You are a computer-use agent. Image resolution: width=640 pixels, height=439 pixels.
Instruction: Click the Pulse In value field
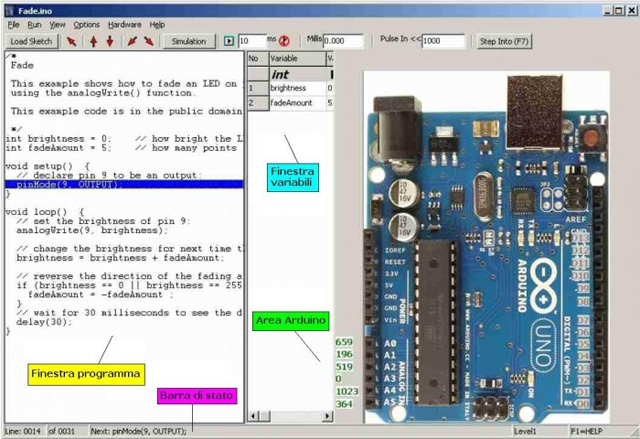click(443, 42)
